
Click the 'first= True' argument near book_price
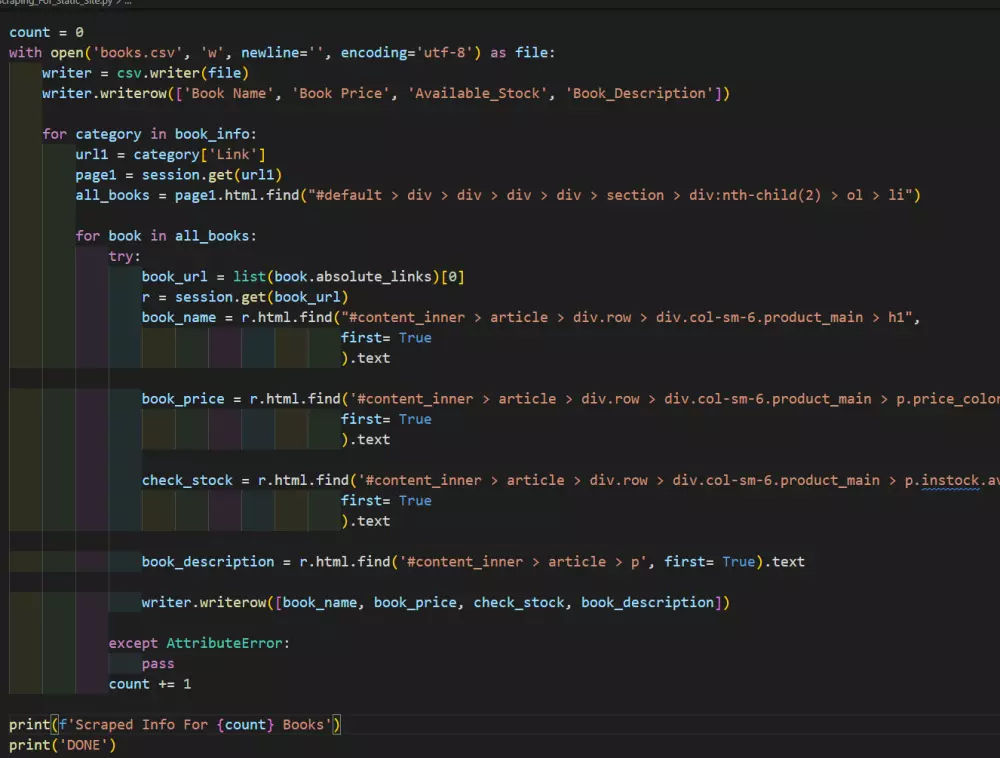pos(387,419)
